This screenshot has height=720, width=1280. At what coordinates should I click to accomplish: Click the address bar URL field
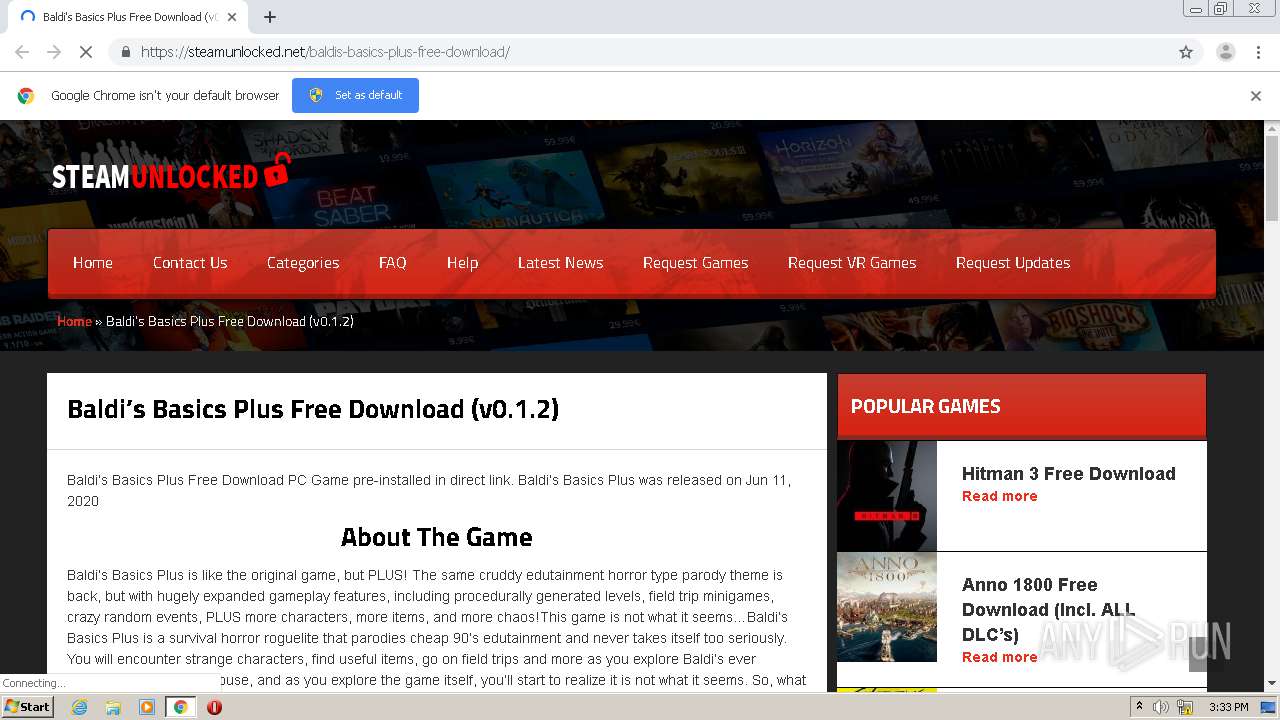(640, 52)
